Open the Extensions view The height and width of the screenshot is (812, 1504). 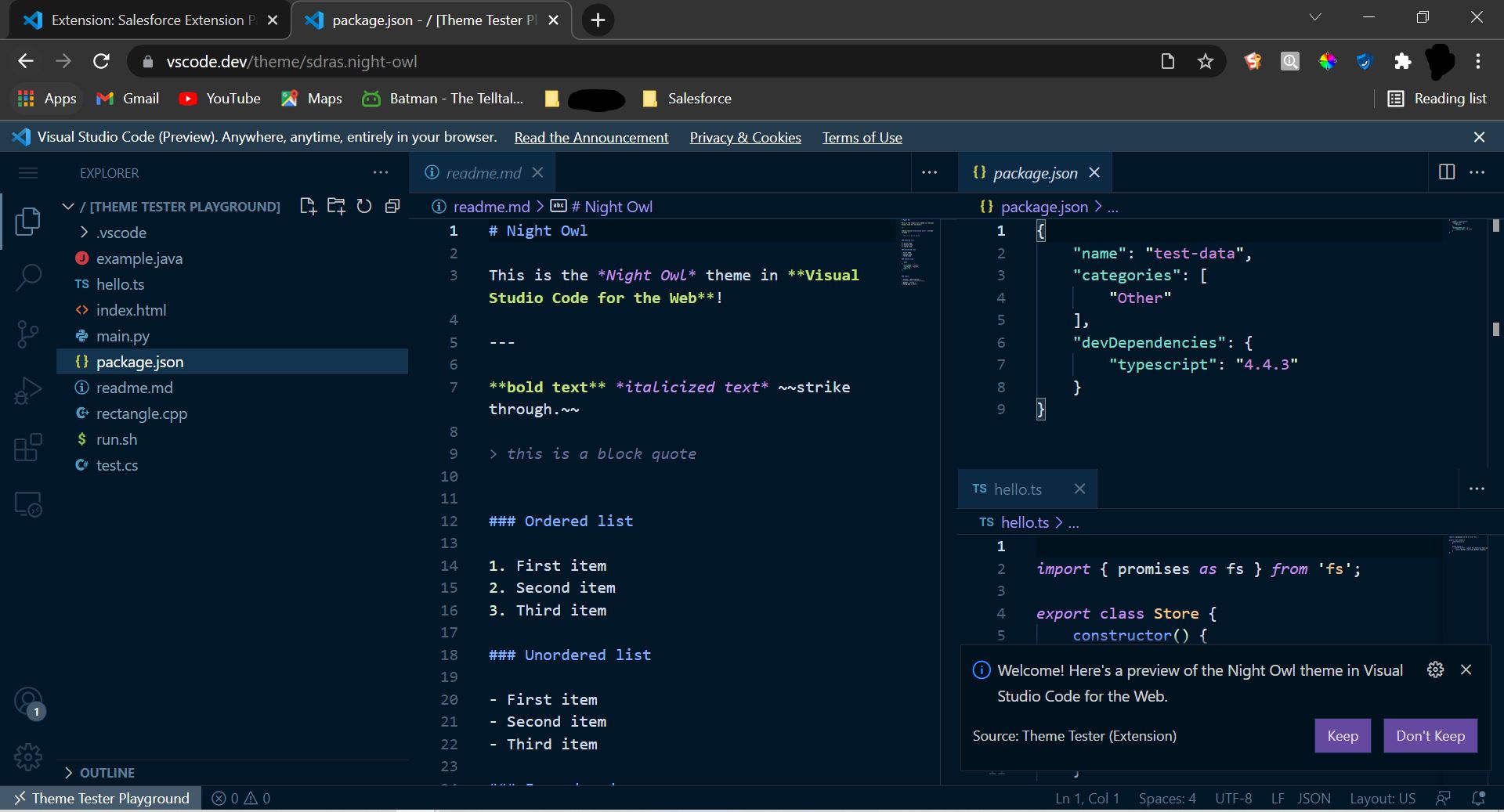[x=28, y=447]
